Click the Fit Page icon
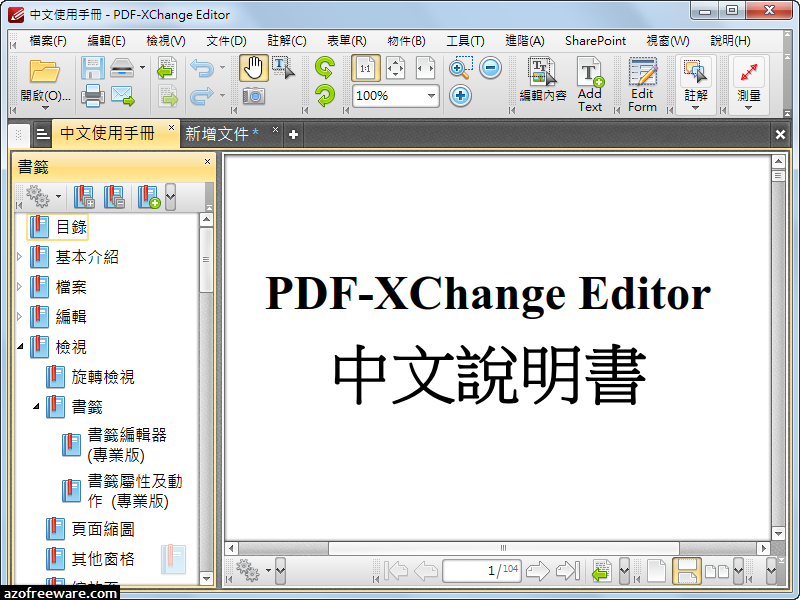The image size is (800, 600). pos(395,68)
